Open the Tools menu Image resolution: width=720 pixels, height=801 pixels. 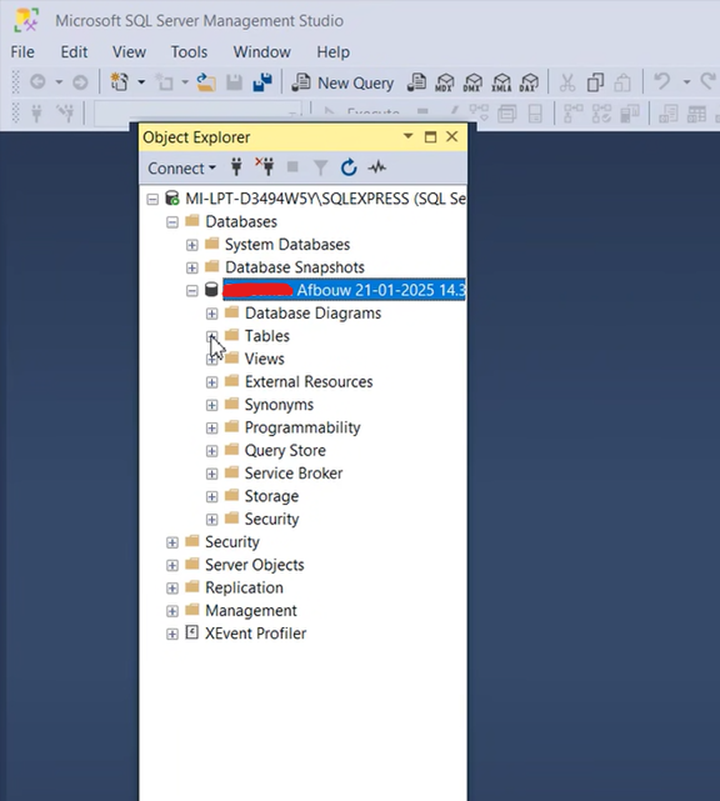point(189,52)
